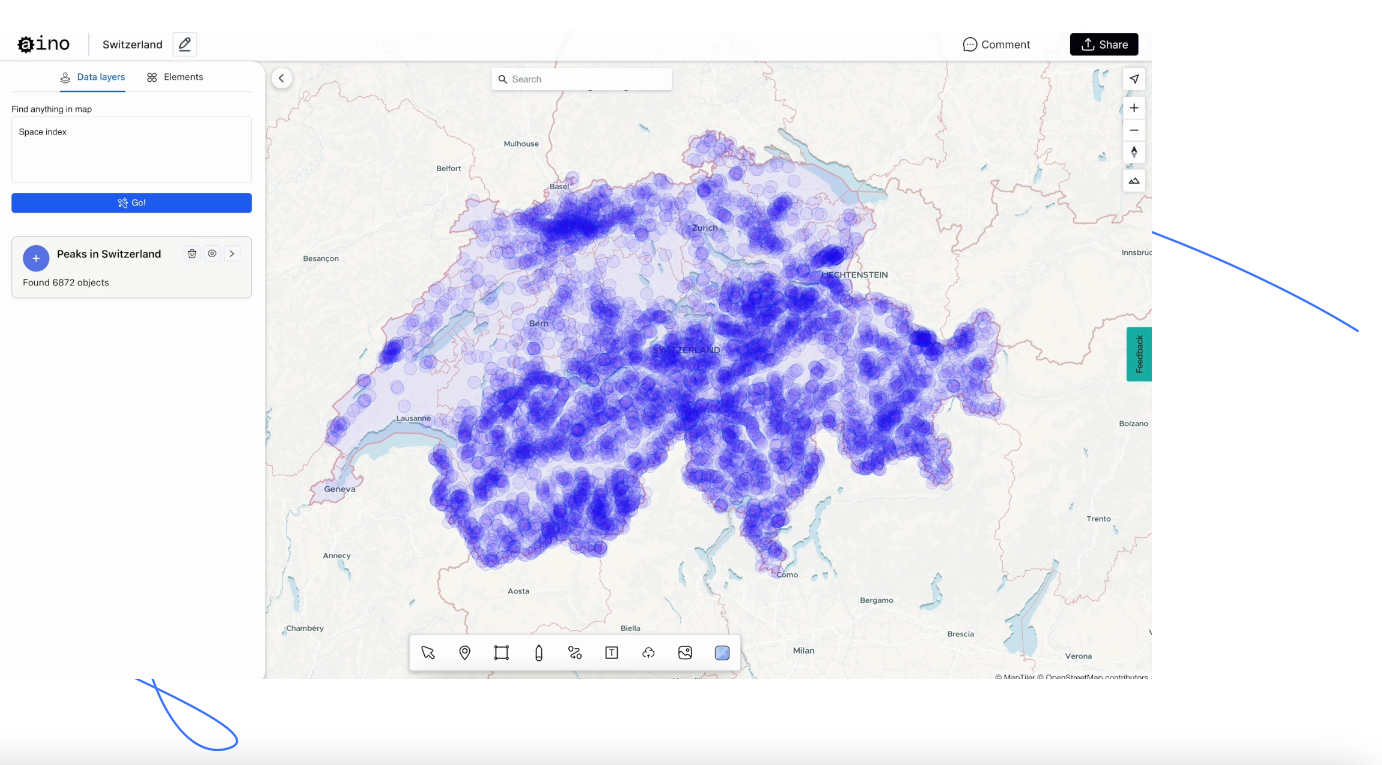This screenshot has width=1382, height=765.
Task: Activate the marker pen drawing tool
Action: [x=538, y=653]
